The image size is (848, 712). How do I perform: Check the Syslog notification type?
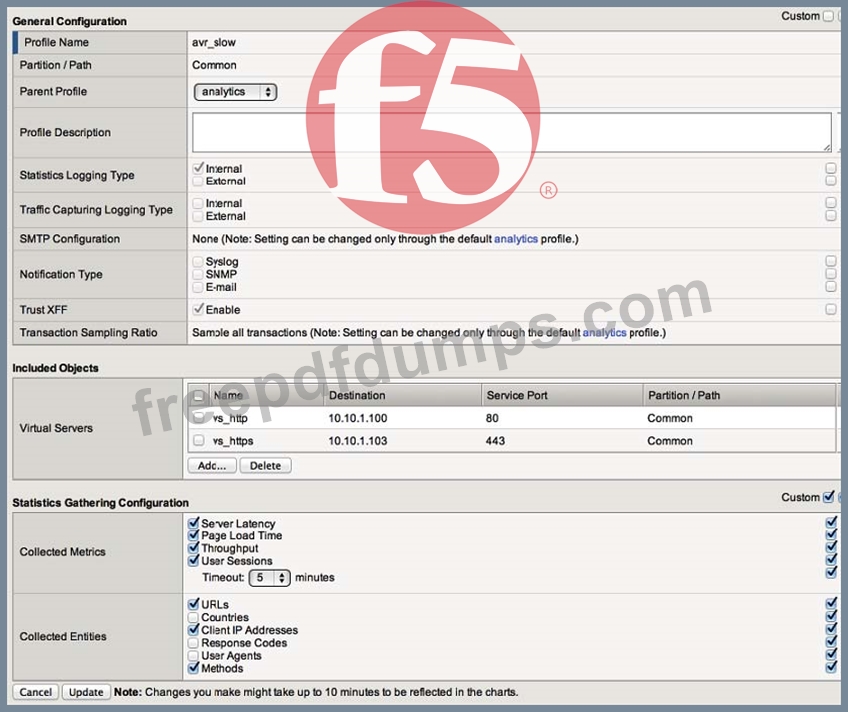tap(198, 262)
